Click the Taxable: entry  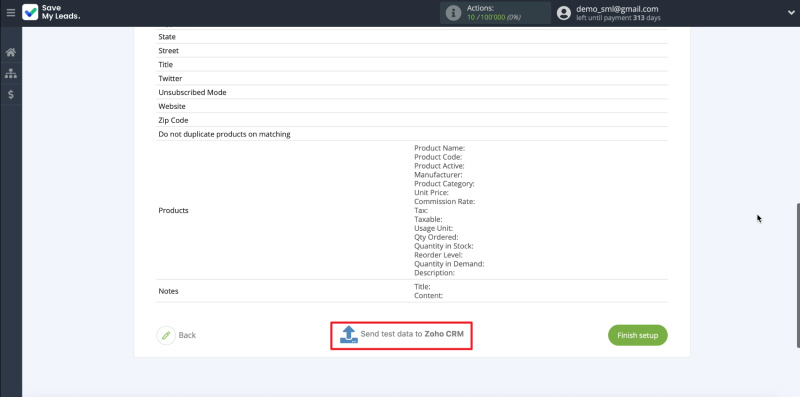(x=428, y=219)
